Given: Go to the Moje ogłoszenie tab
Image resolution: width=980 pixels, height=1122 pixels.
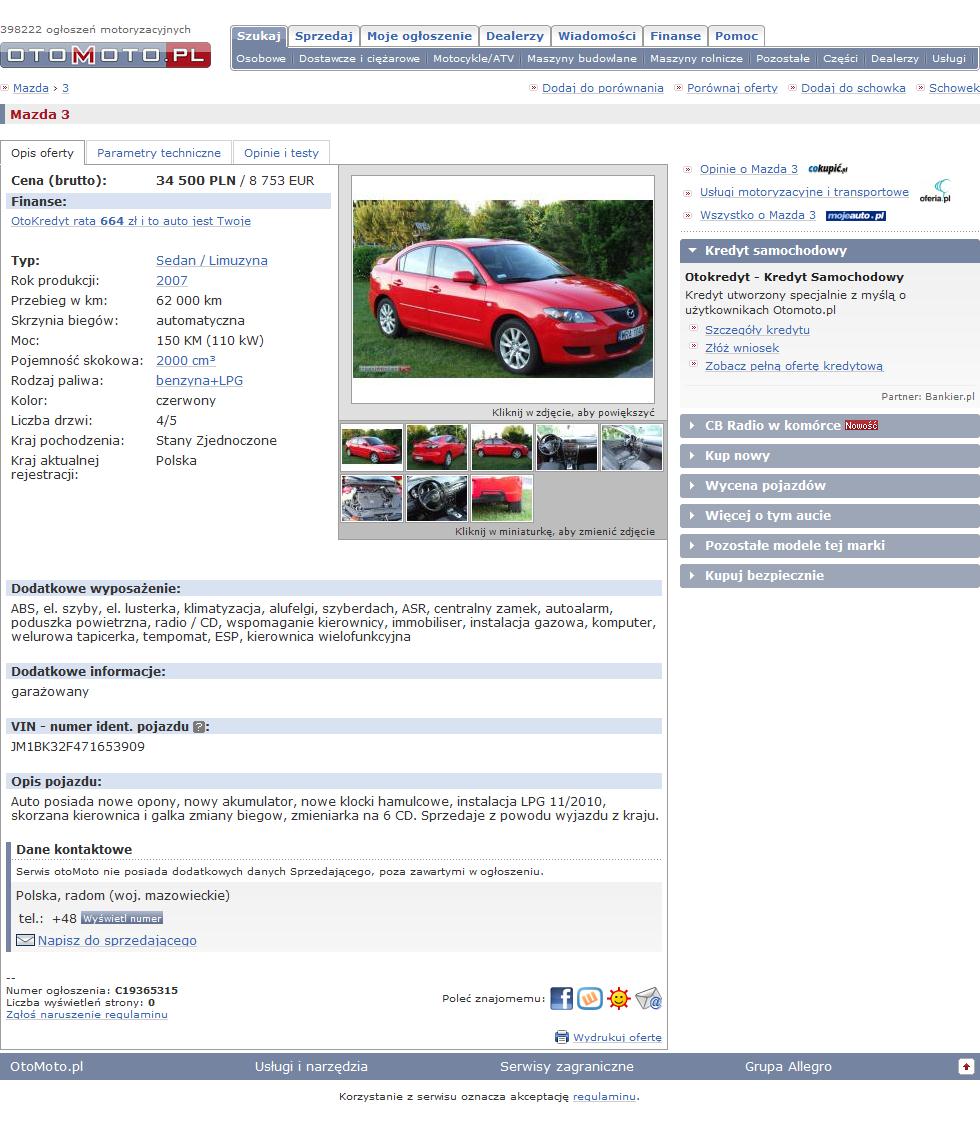Looking at the screenshot, I should coord(419,36).
